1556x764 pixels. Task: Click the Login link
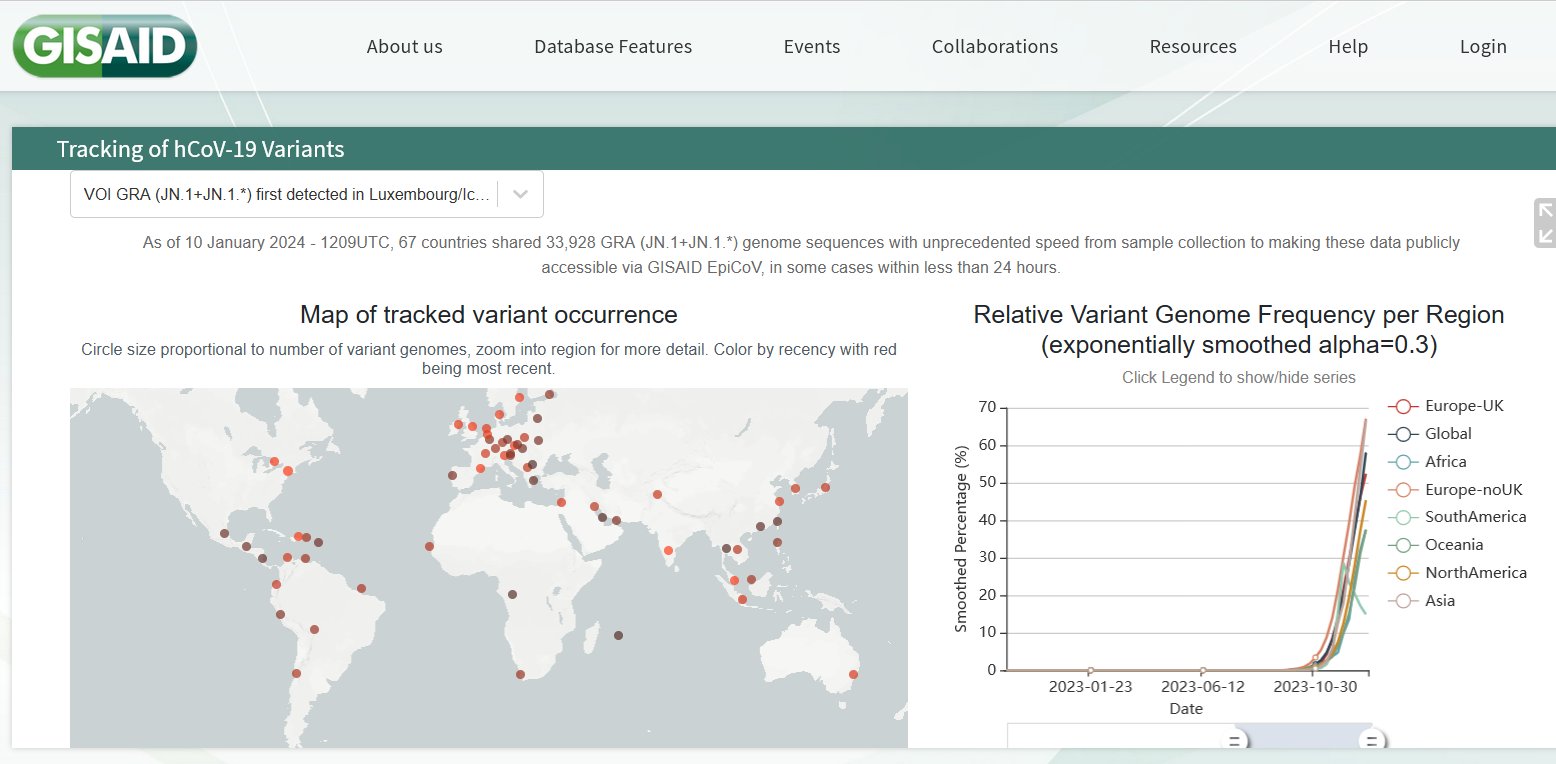coord(1482,47)
